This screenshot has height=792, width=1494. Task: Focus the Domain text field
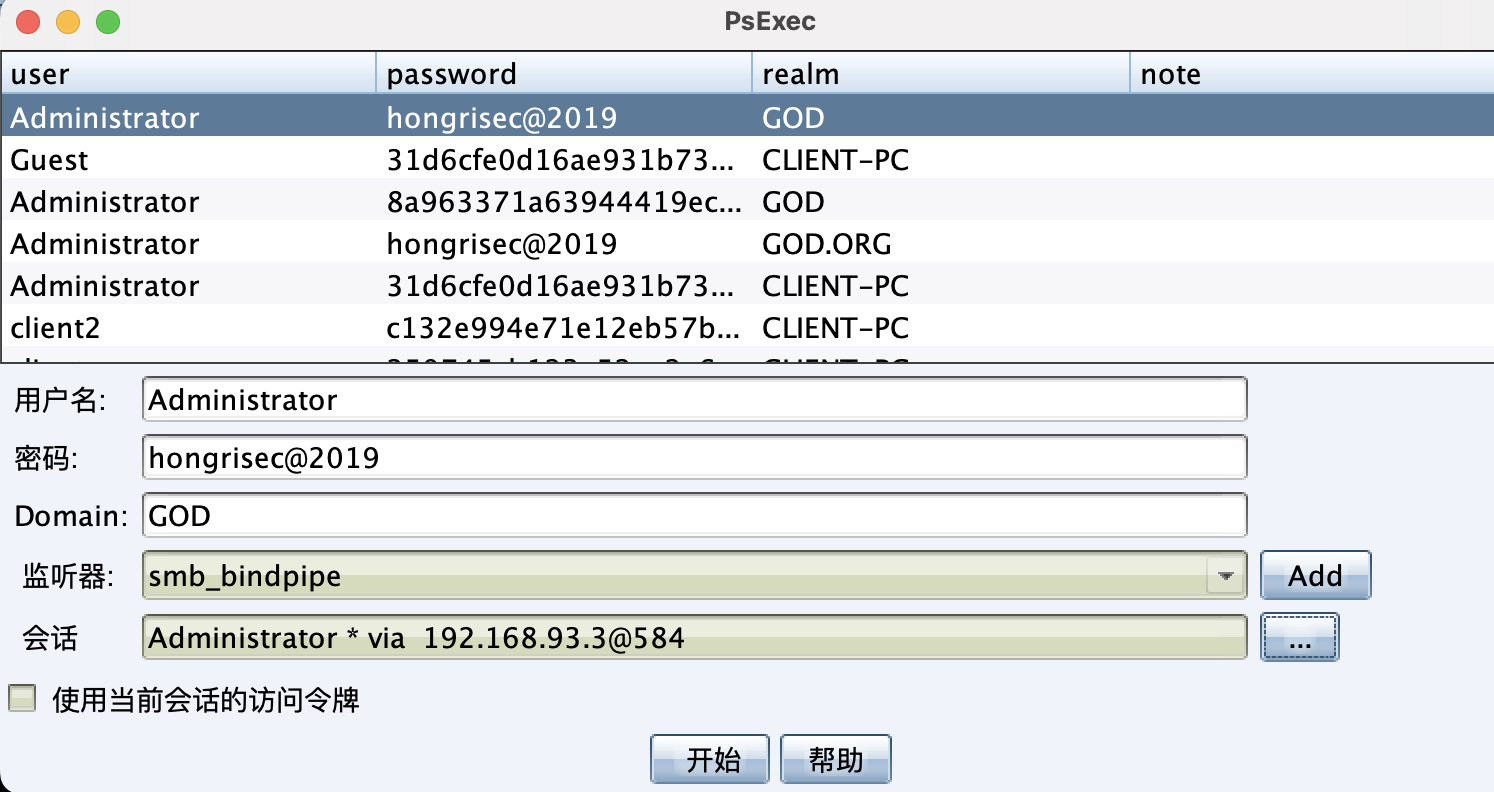click(694, 516)
